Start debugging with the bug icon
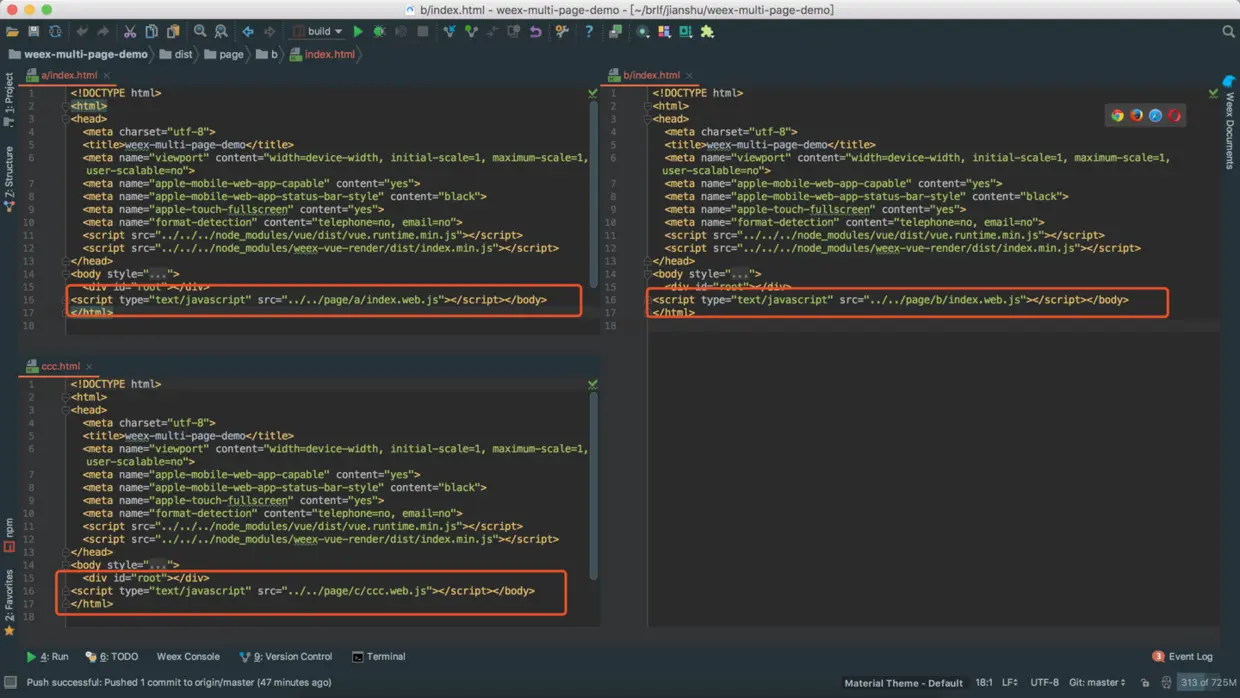The height and width of the screenshot is (698, 1240). pos(379,32)
